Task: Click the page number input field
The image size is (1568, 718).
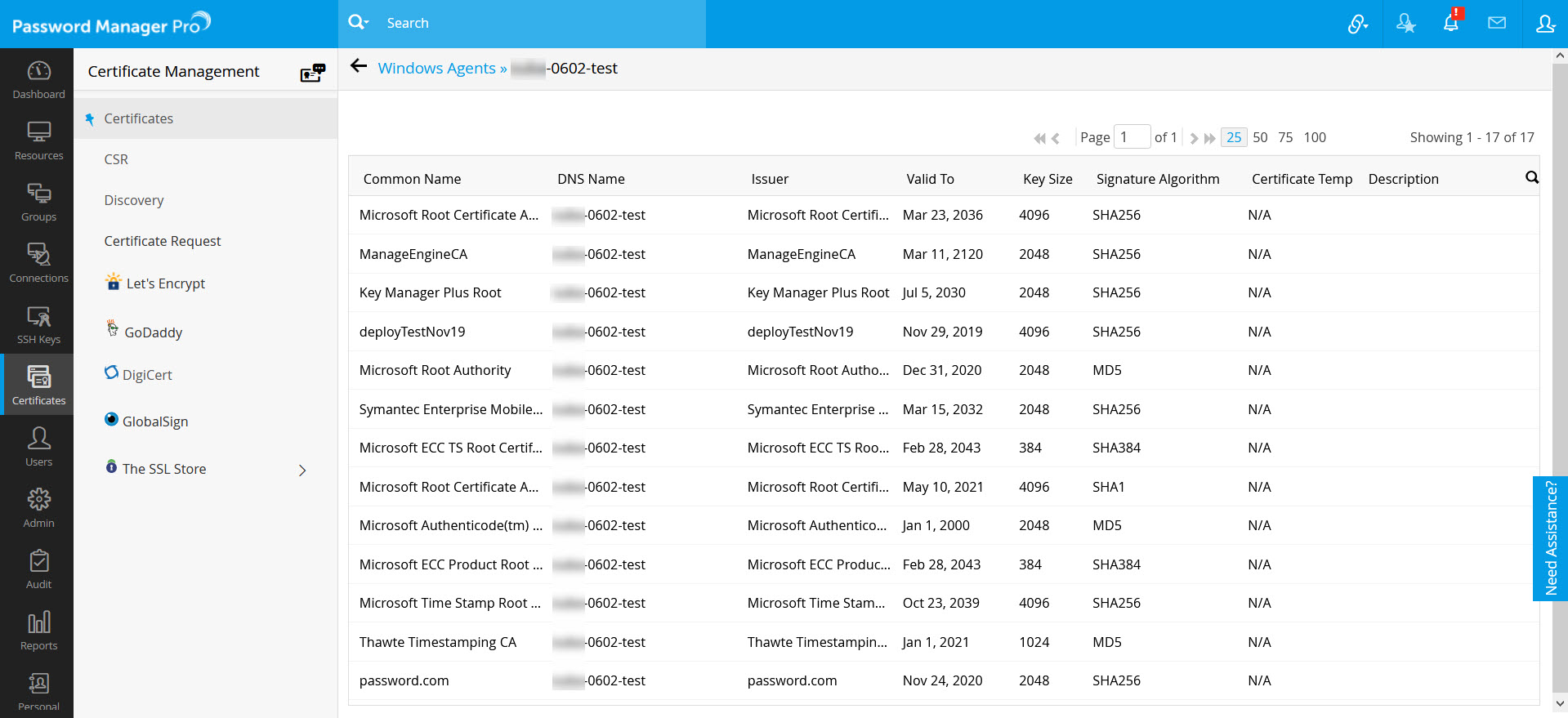Action: point(1132,137)
